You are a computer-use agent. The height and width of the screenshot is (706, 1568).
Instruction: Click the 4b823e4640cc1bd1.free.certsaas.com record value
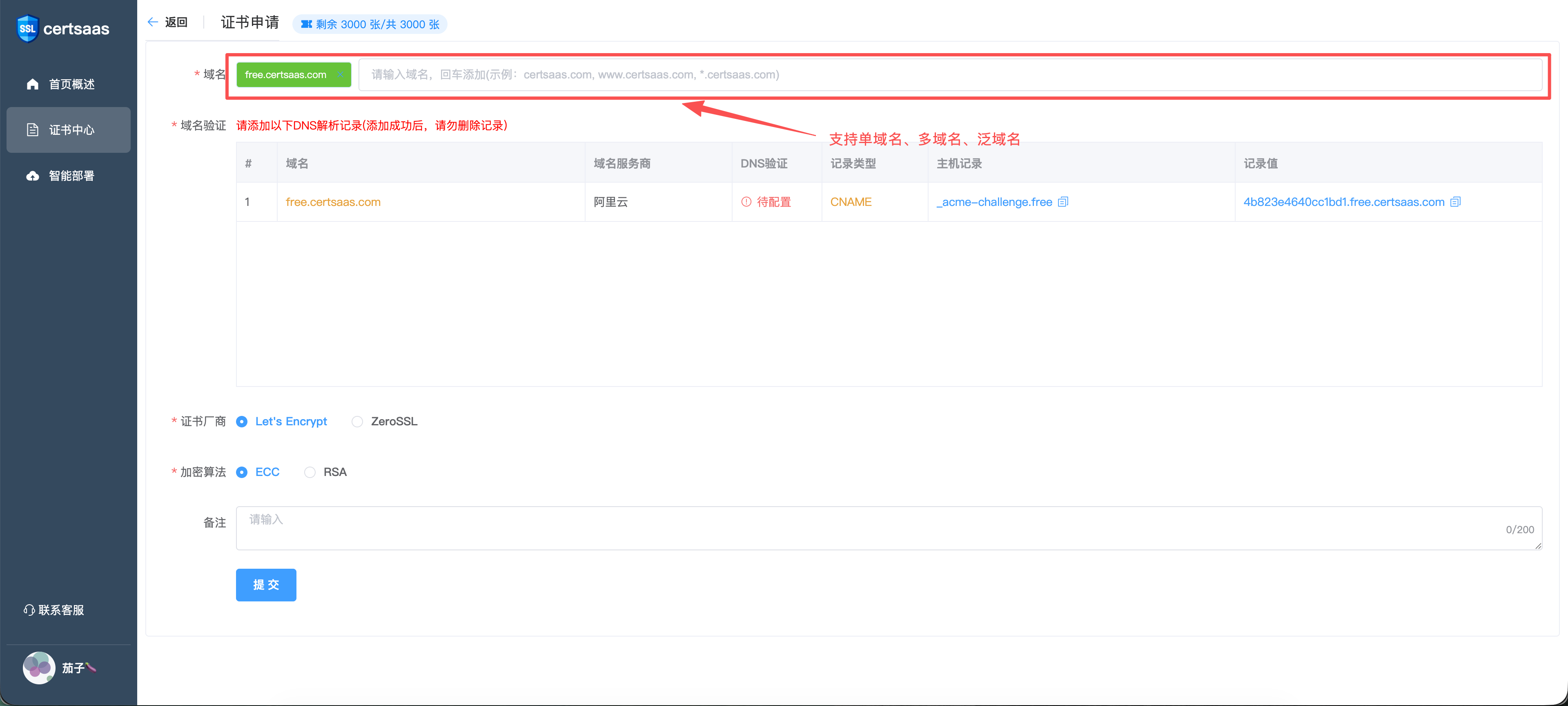pyautogui.click(x=1343, y=202)
